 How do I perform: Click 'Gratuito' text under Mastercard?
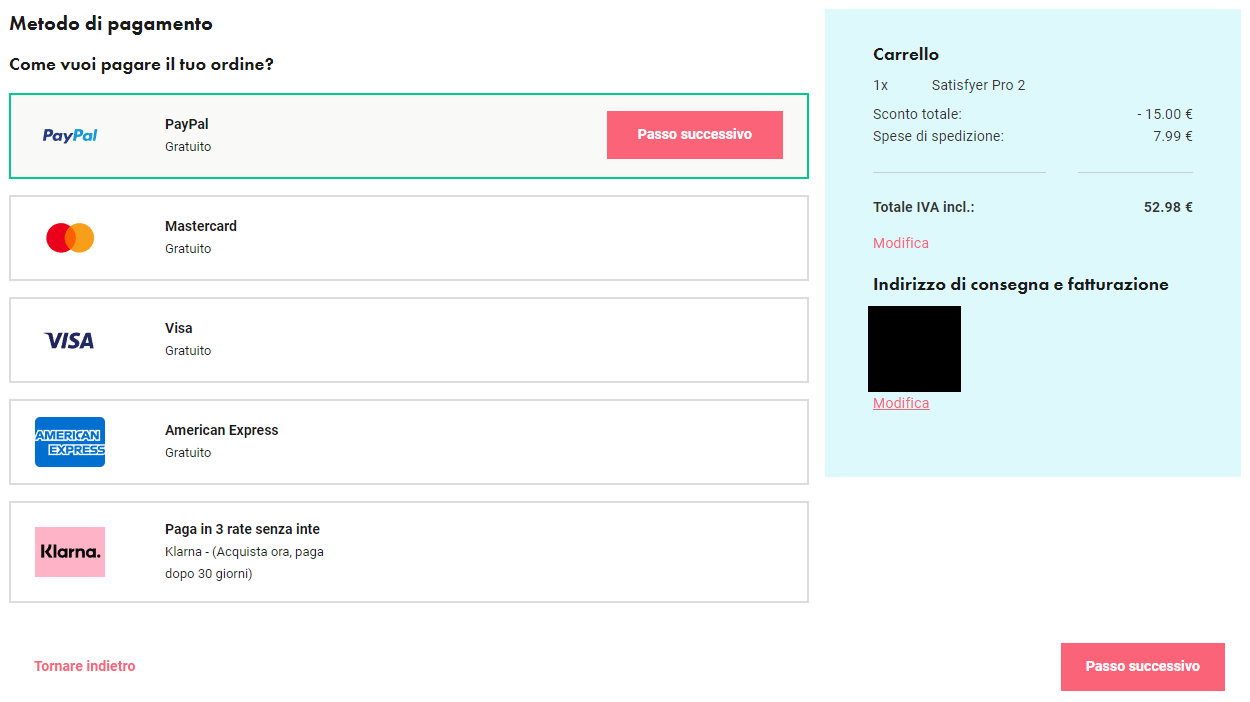click(188, 249)
